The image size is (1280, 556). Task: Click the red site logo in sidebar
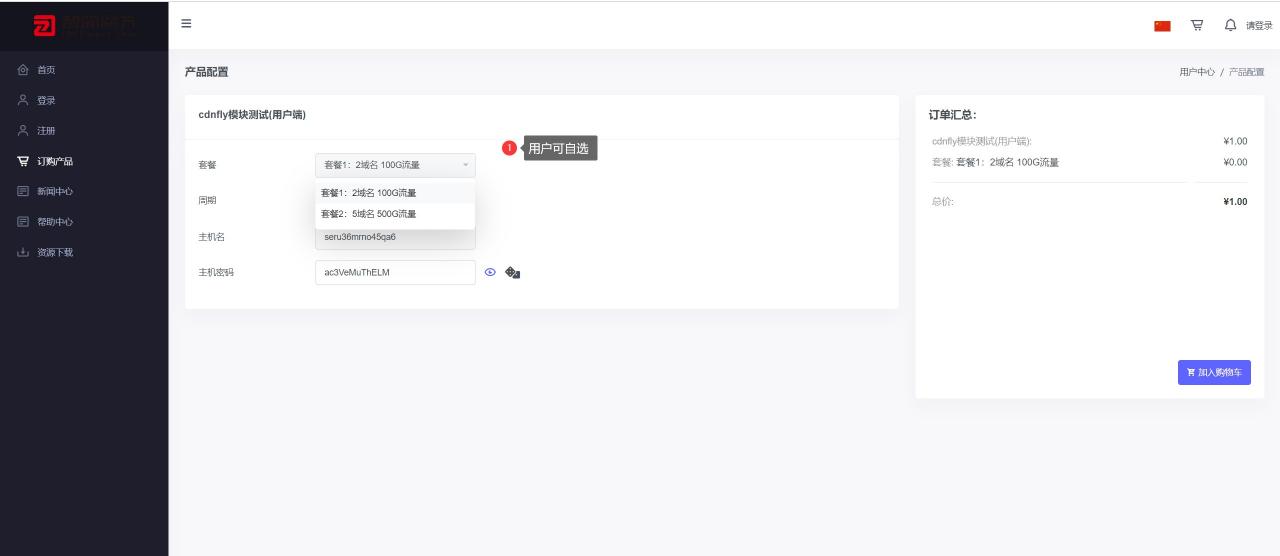click(x=45, y=25)
